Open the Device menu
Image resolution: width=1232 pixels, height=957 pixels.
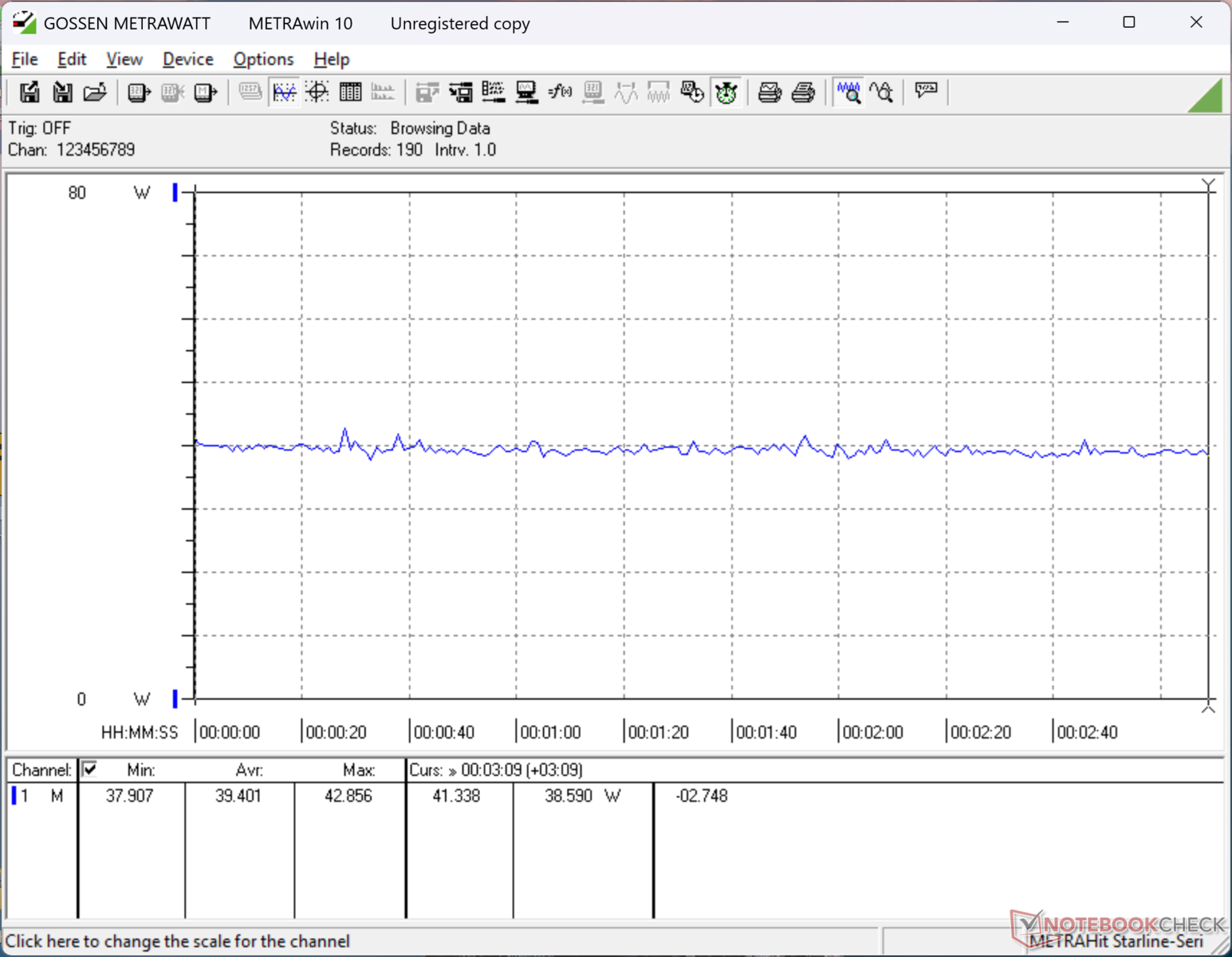187,59
